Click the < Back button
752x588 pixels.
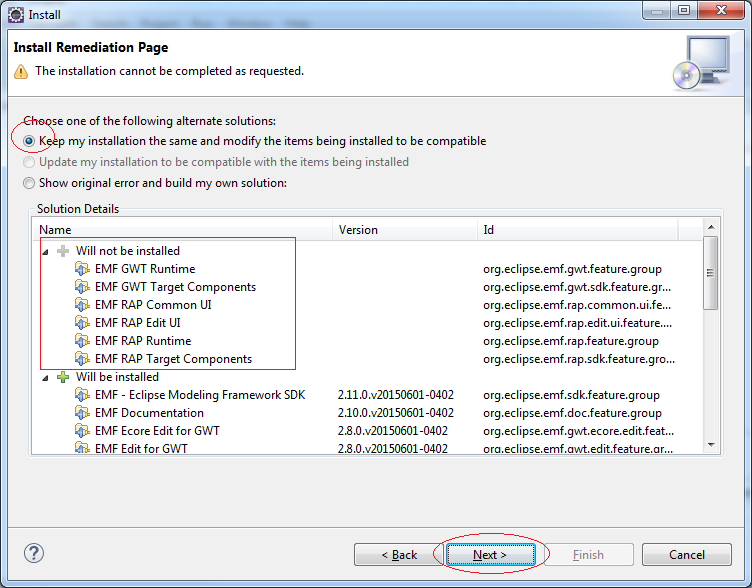click(399, 554)
